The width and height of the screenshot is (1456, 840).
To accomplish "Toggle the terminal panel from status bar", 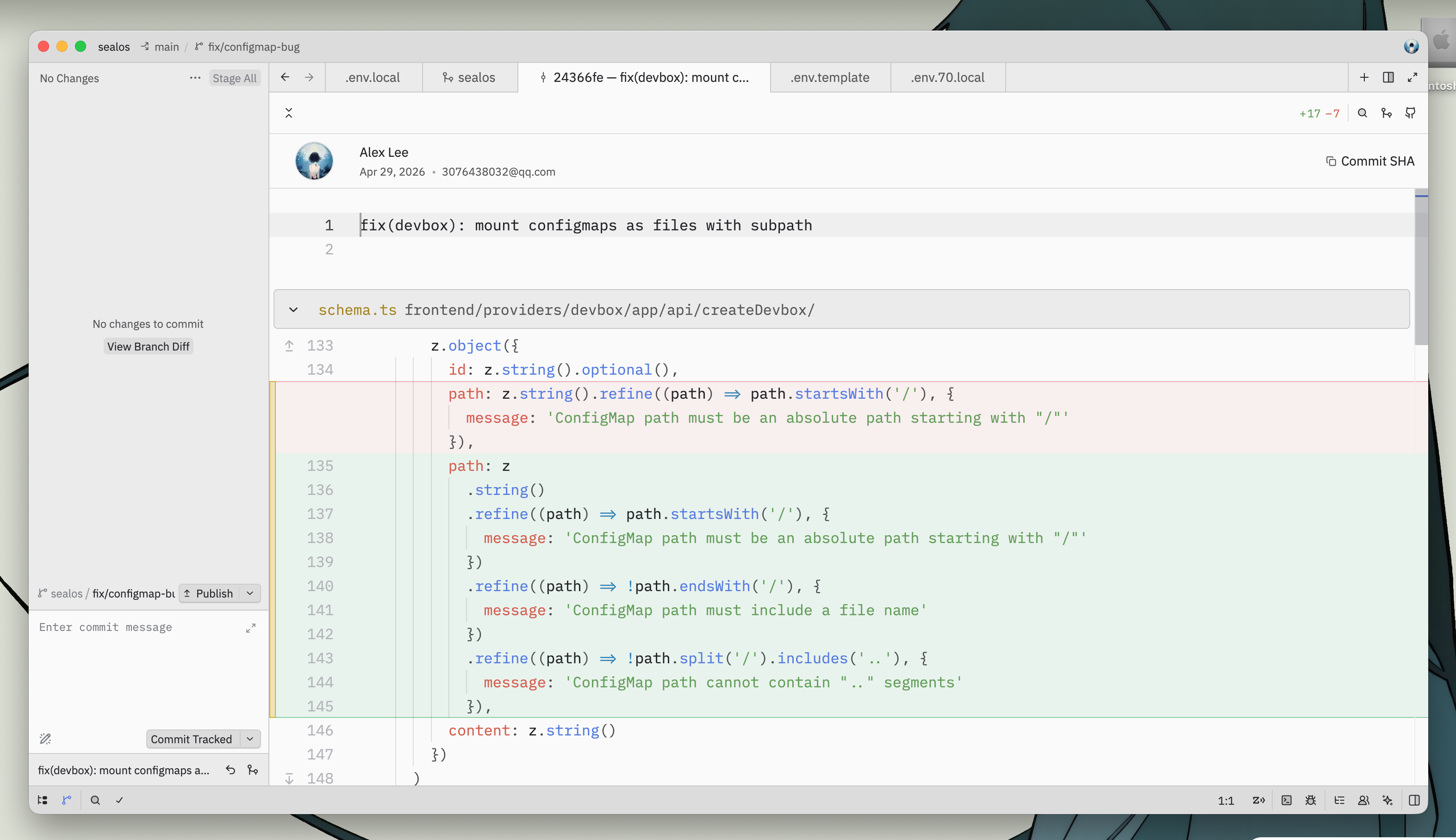I will (1286, 800).
